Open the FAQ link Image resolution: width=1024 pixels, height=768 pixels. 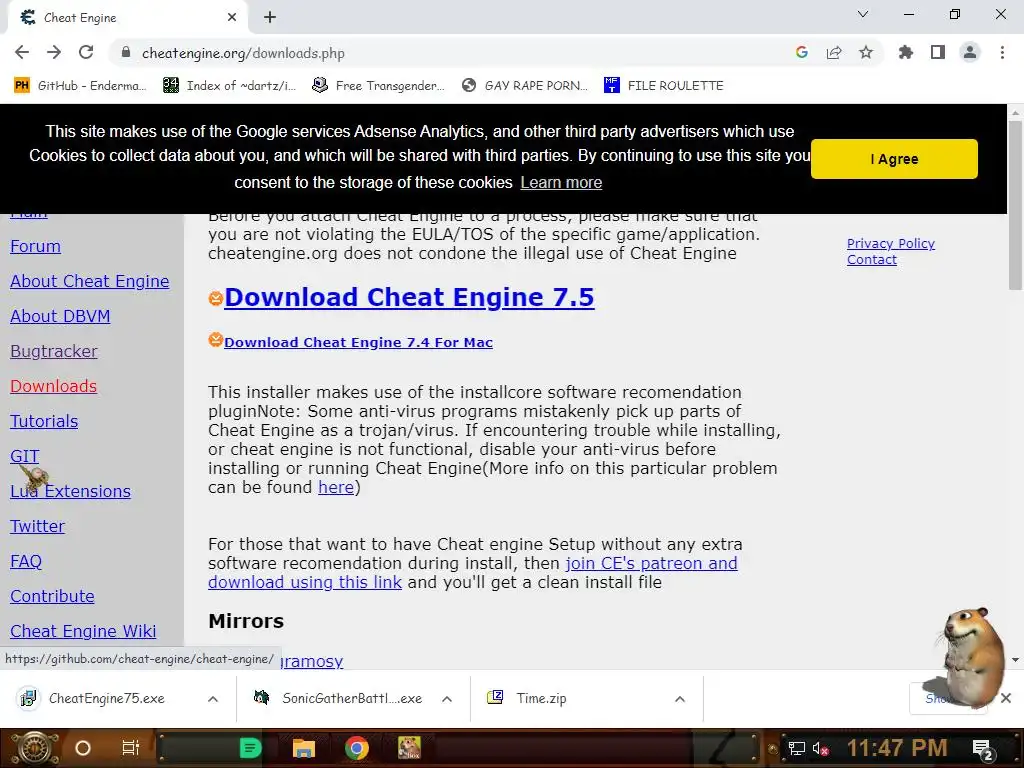point(26,561)
